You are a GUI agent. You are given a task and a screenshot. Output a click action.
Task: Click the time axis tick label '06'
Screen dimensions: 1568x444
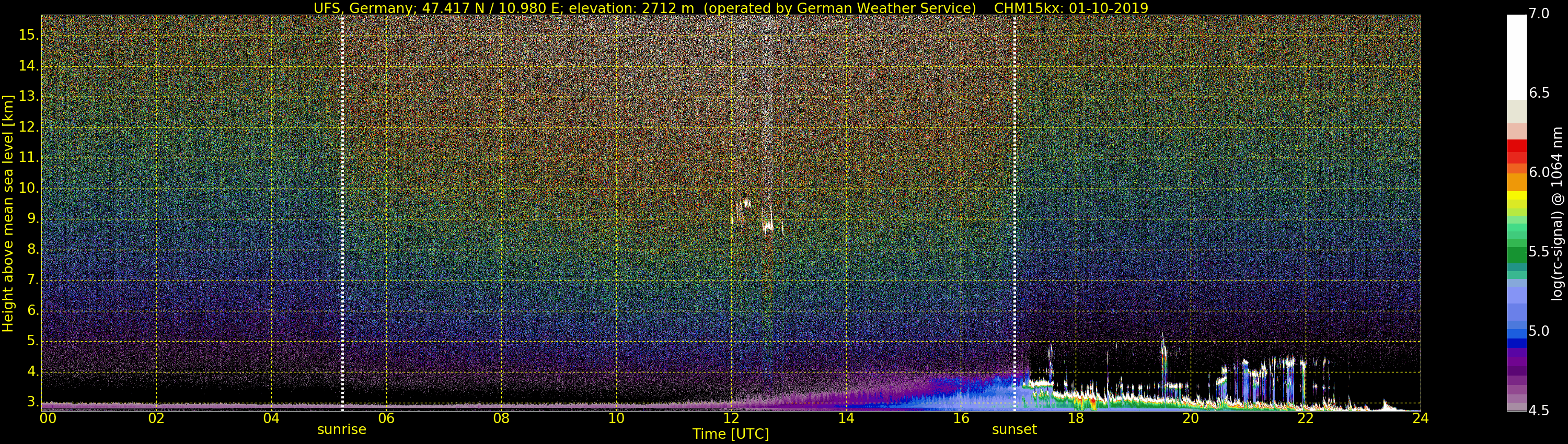click(387, 418)
